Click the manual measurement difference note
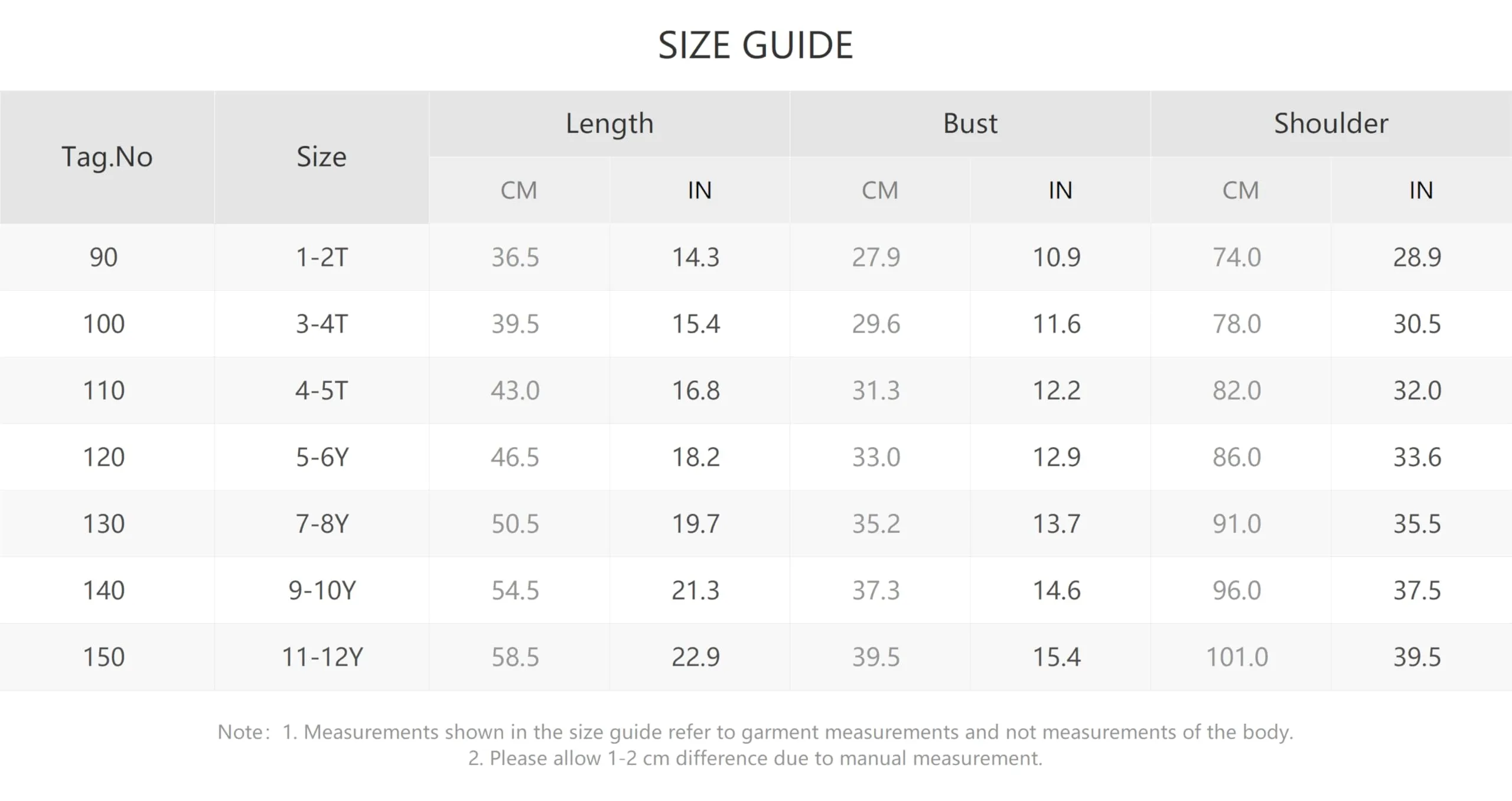 tap(755, 758)
